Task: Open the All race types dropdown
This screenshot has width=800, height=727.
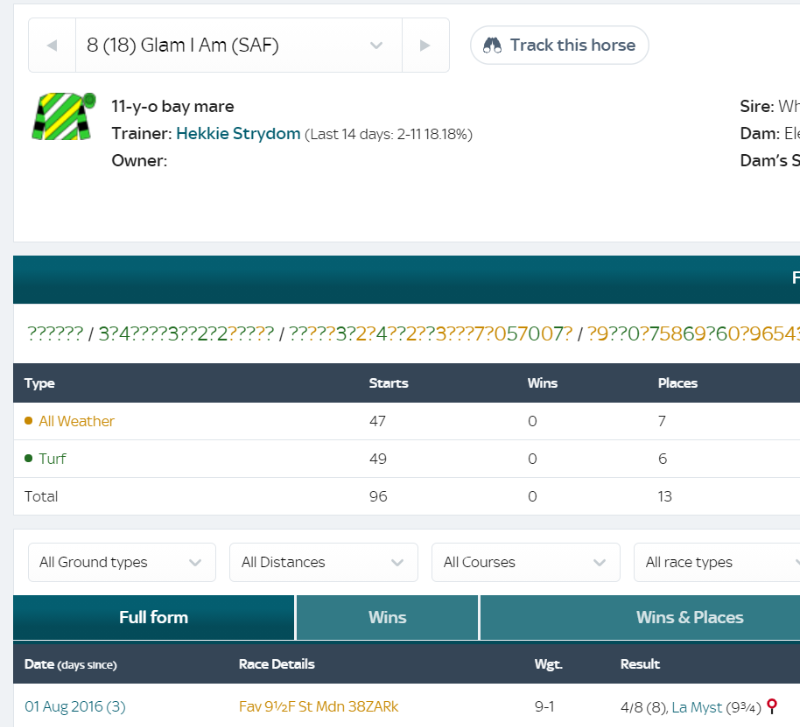Action: pos(718,562)
